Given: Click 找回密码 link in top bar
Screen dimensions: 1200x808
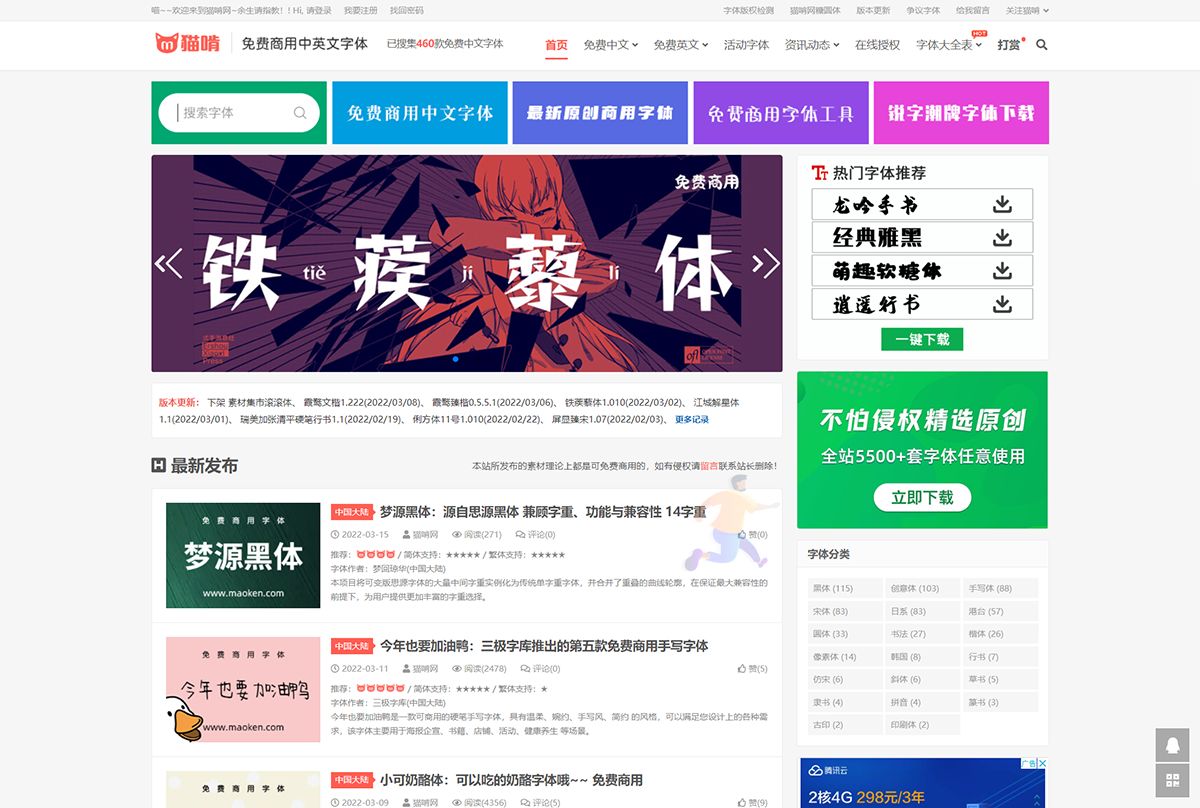Looking at the screenshot, I should (x=406, y=11).
